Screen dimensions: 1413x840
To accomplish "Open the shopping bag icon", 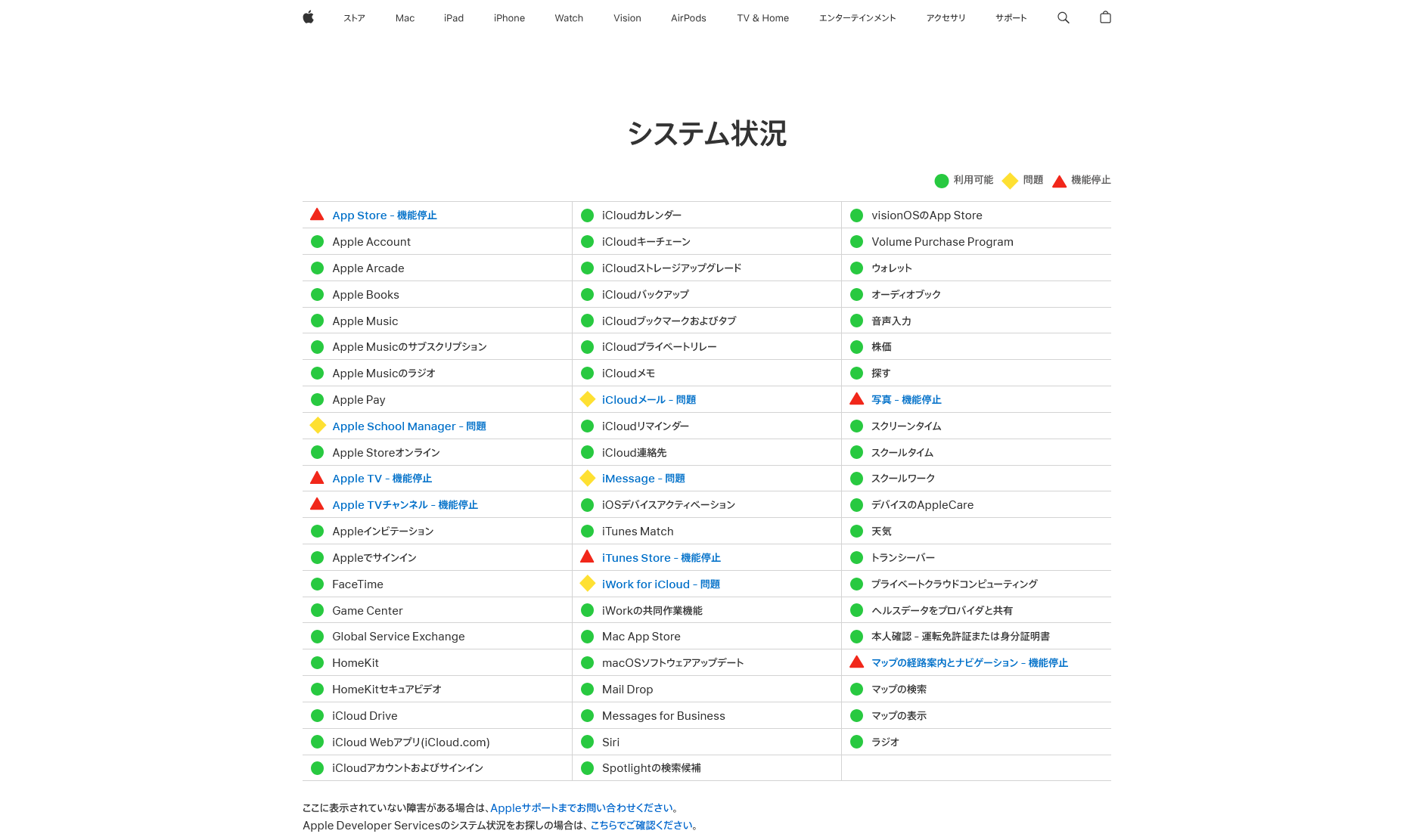I will point(1105,17).
